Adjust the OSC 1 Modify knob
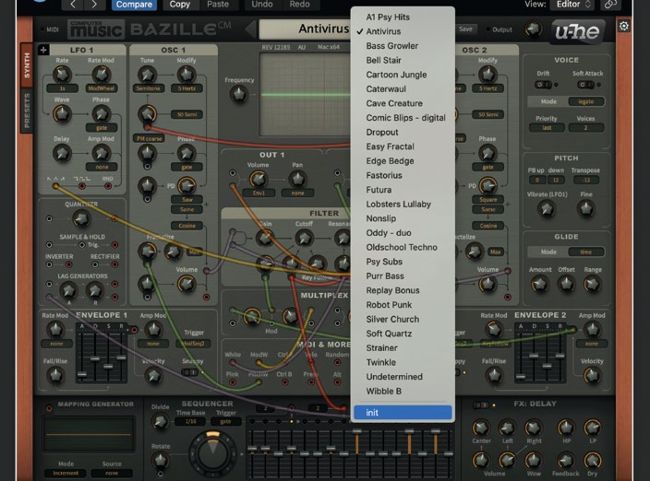The image size is (650, 481). point(186,75)
